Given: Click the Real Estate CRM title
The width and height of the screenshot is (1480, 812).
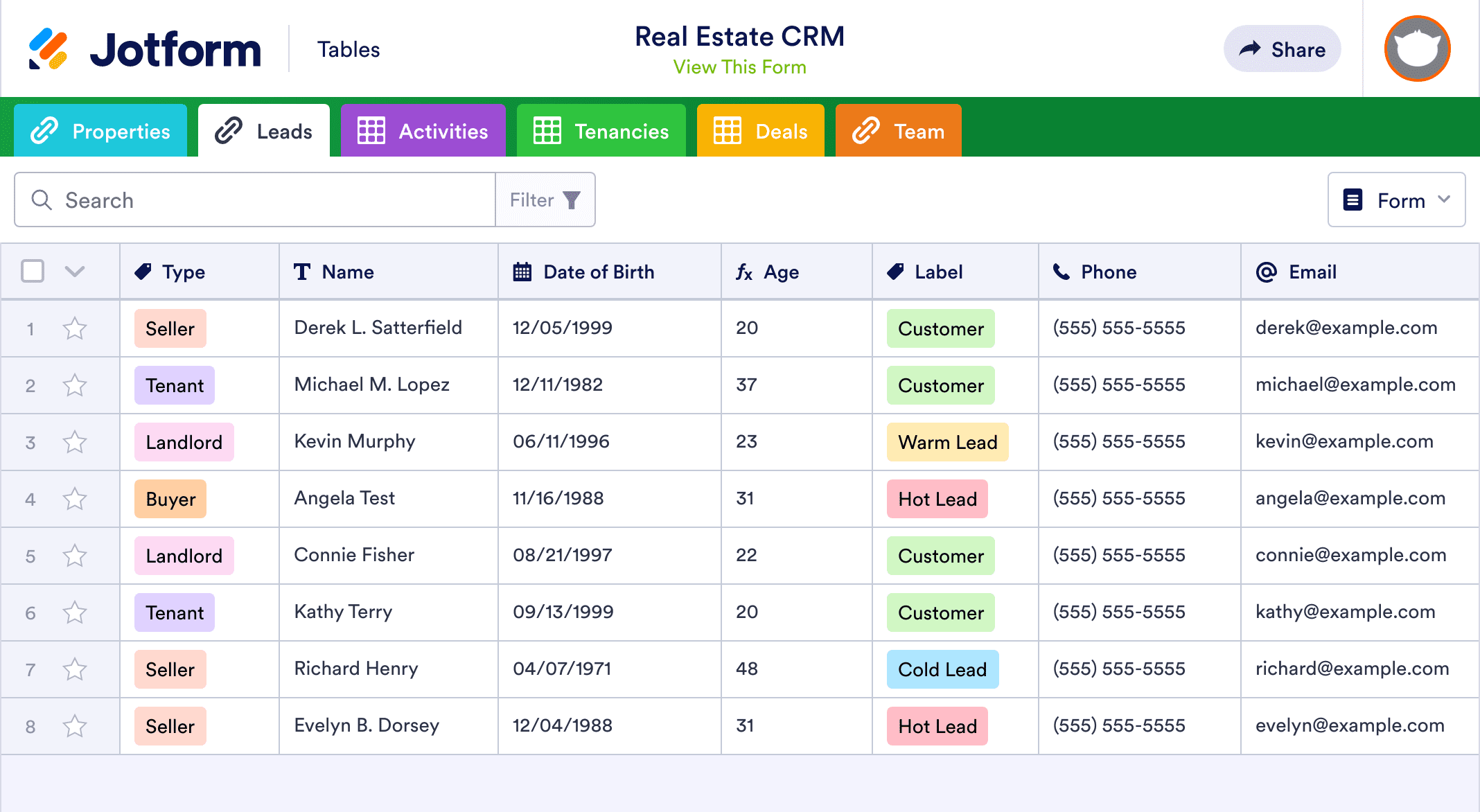Looking at the screenshot, I should point(739,36).
